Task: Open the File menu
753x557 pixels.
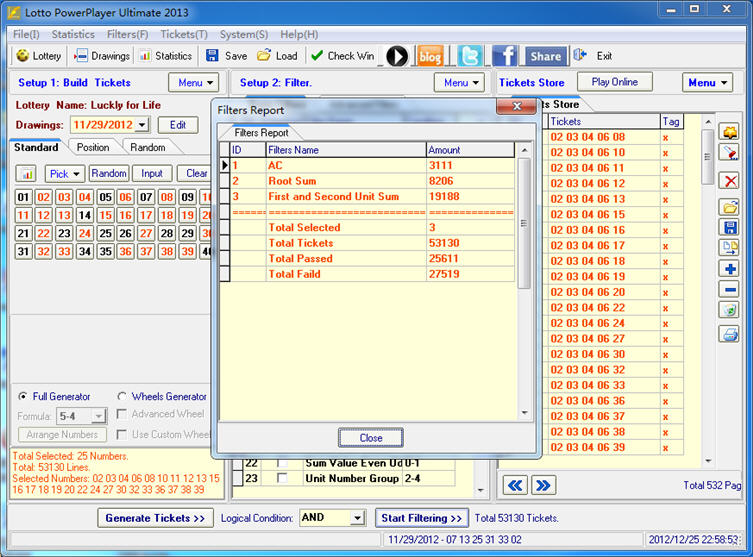Action: [x=26, y=35]
